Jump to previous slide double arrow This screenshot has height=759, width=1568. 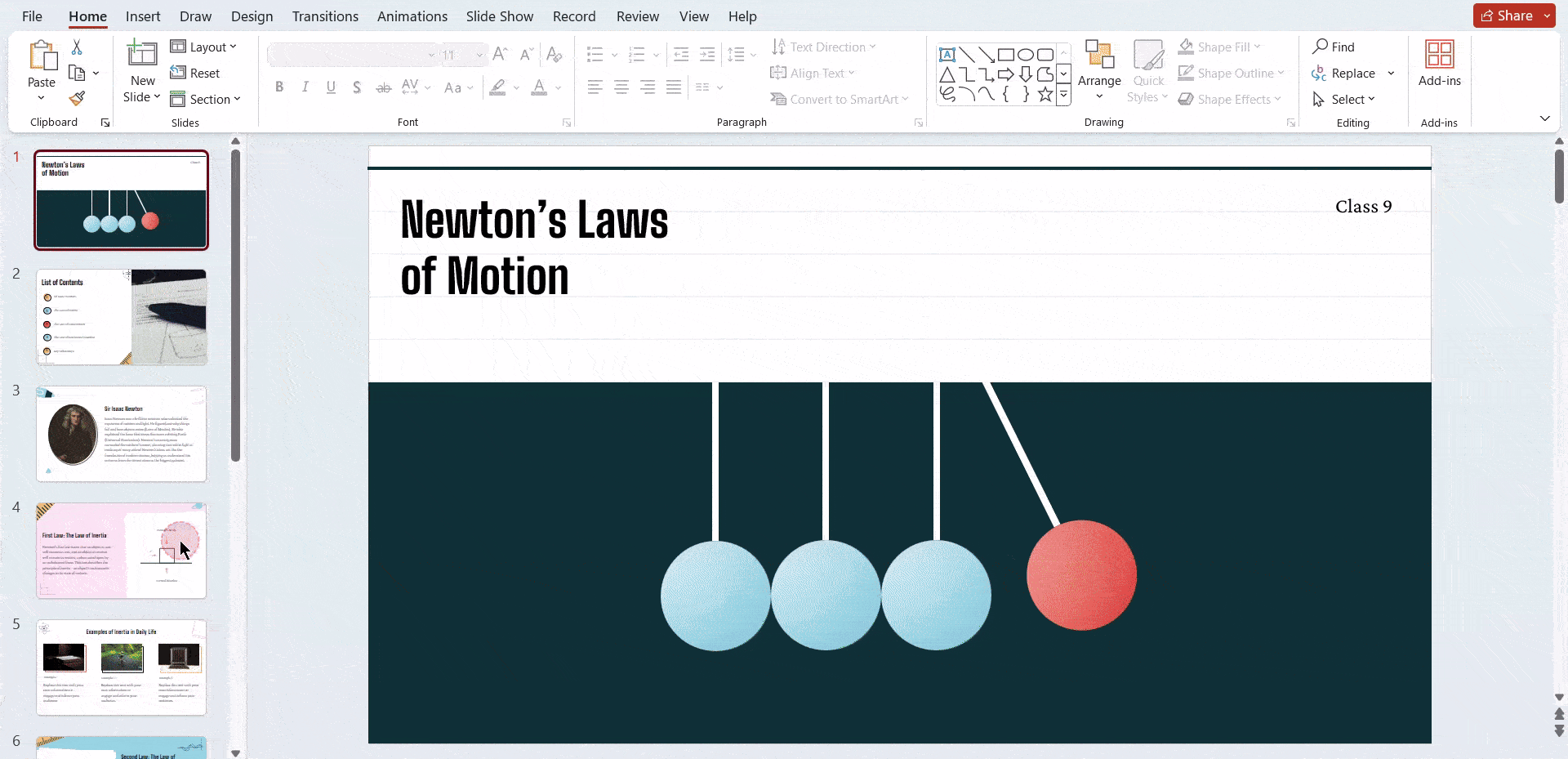click(1559, 715)
